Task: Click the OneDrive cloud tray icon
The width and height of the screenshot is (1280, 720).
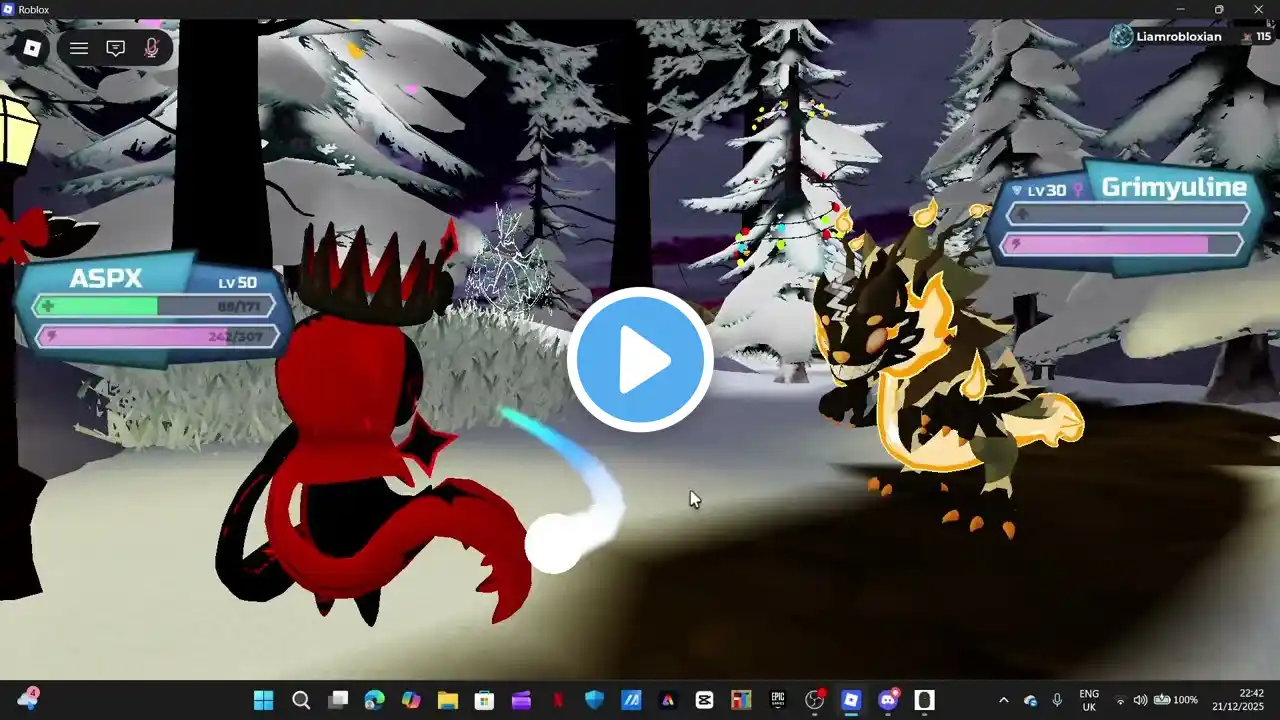Action: (1031, 700)
